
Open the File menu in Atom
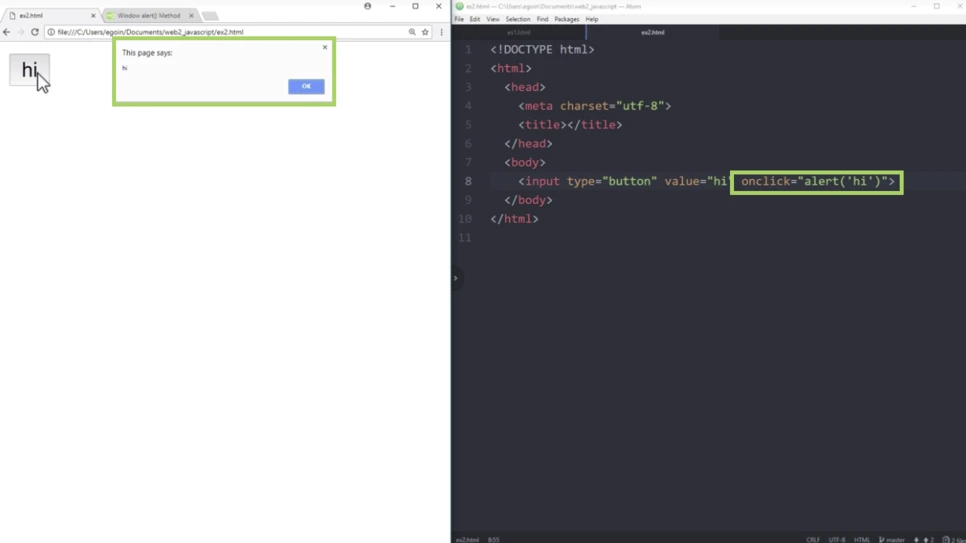[459, 19]
